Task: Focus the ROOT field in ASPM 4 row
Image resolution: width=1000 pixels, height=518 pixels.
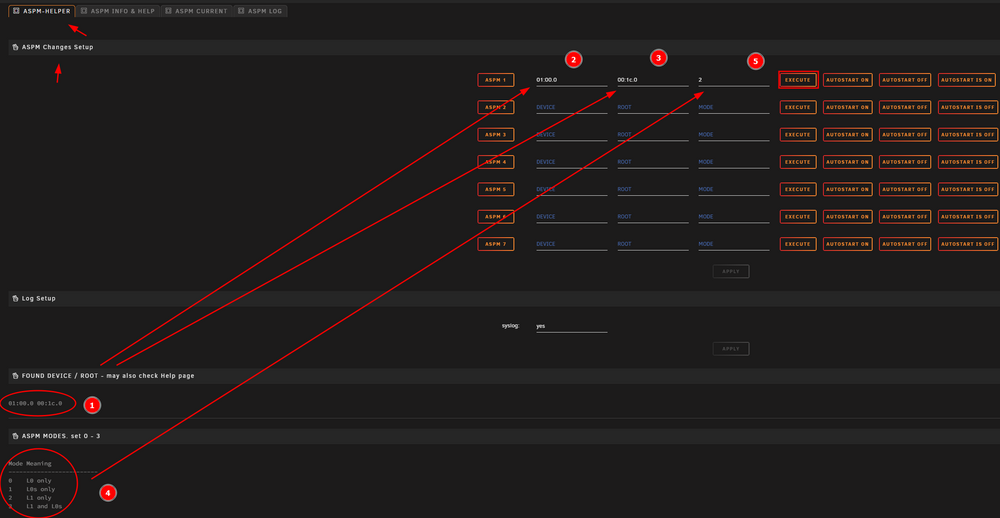Action: 652,163
